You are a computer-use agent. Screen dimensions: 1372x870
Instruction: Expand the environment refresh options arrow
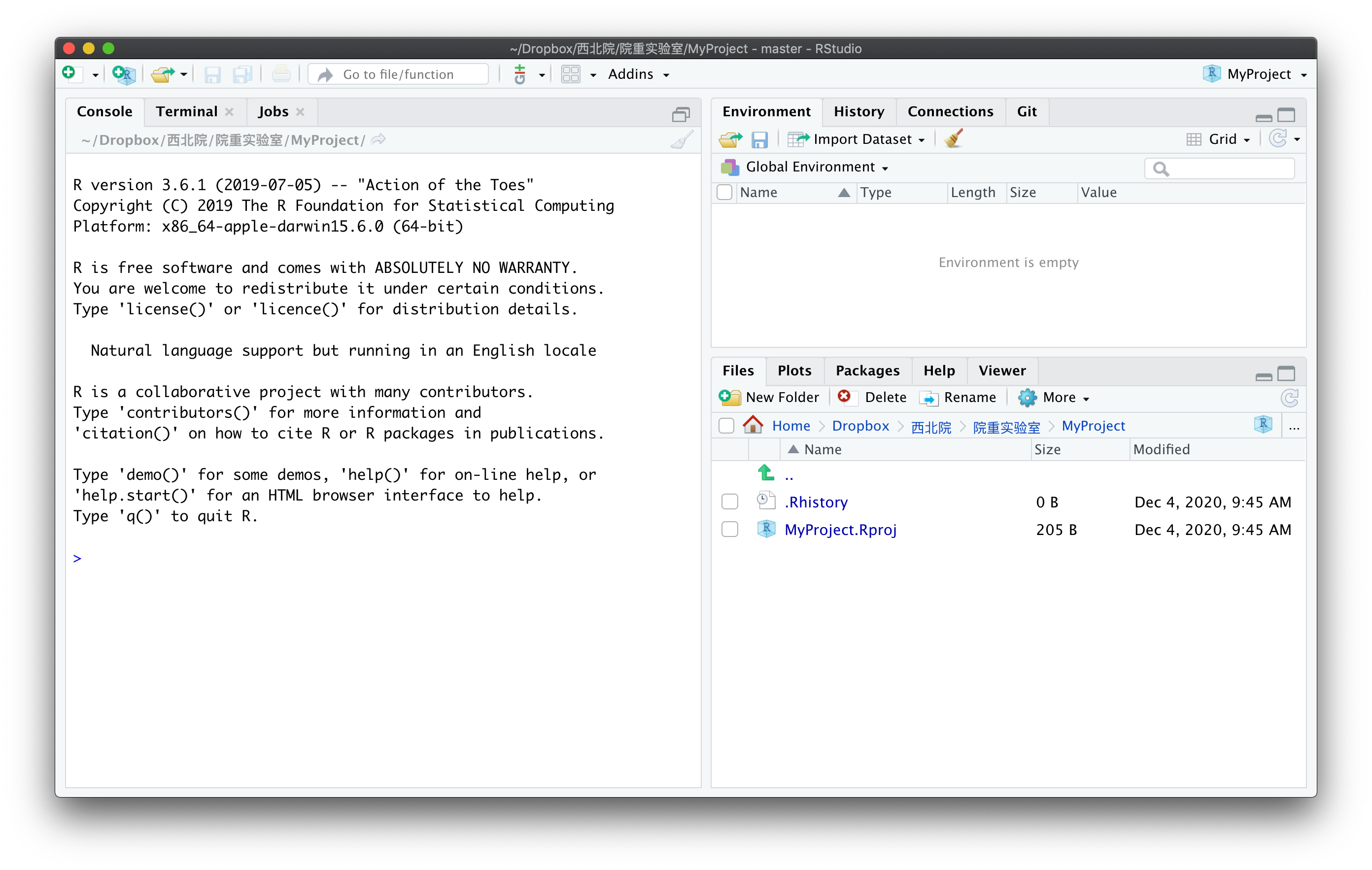pyautogui.click(x=1297, y=139)
